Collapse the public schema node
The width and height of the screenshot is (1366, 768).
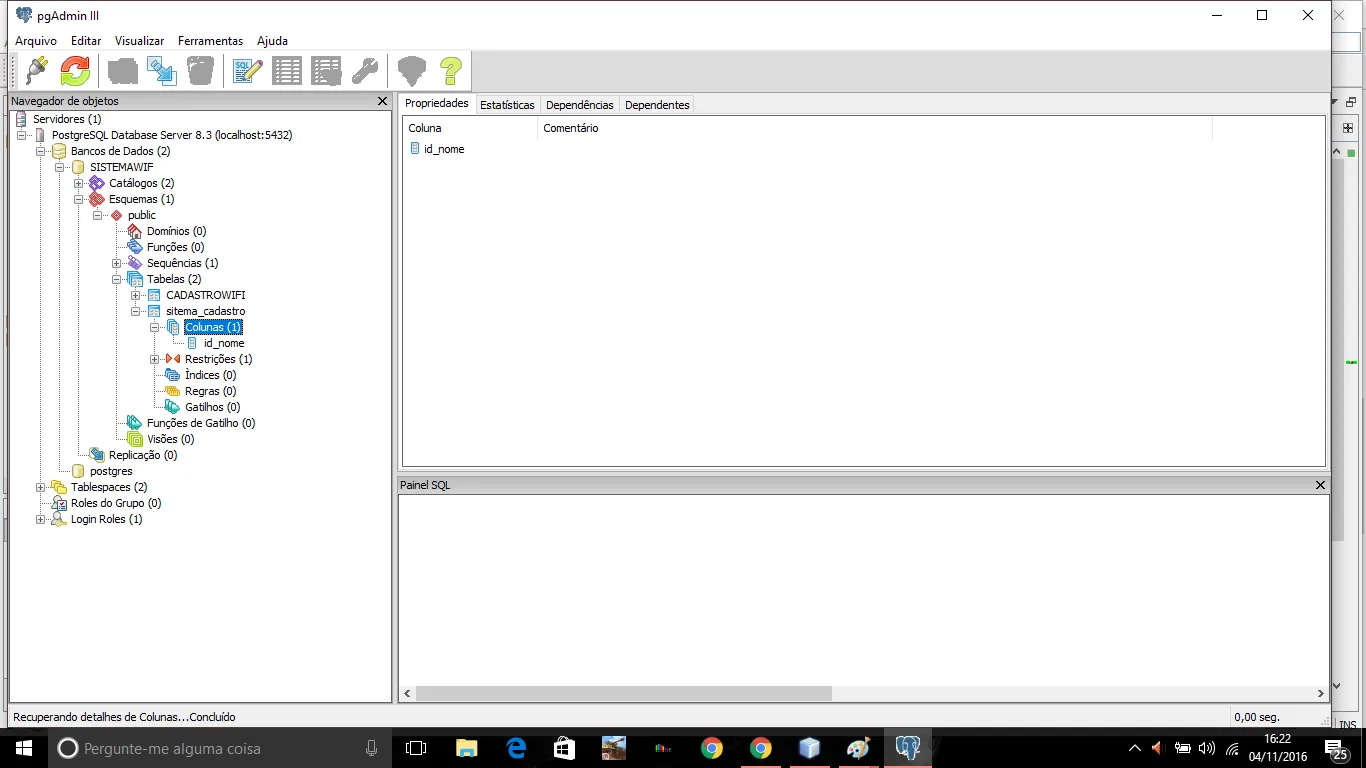(x=97, y=215)
